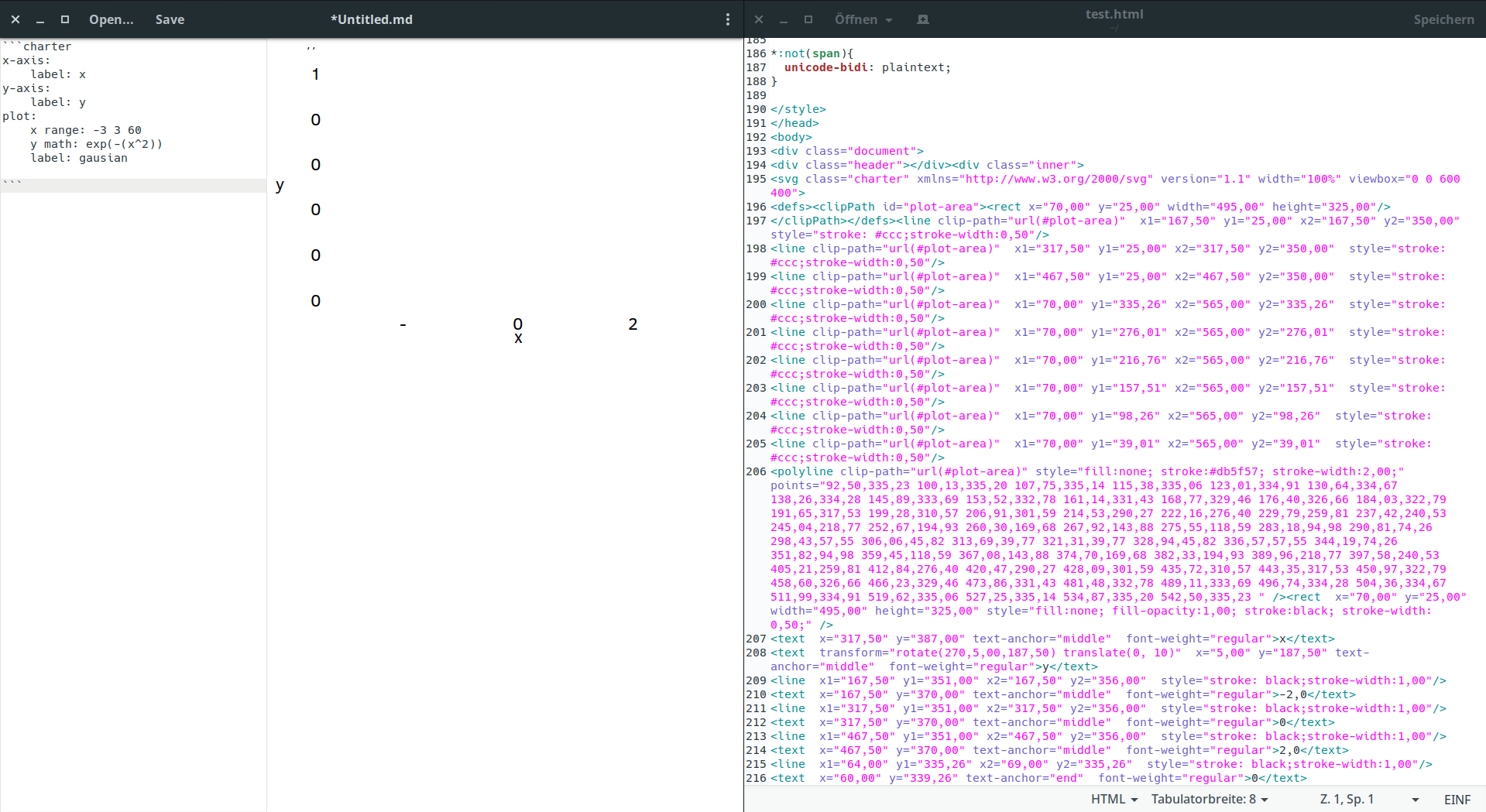Click the horizontal scrollbar under the markdown source
The image size is (1486, 812).
click(x=132, y=186)
